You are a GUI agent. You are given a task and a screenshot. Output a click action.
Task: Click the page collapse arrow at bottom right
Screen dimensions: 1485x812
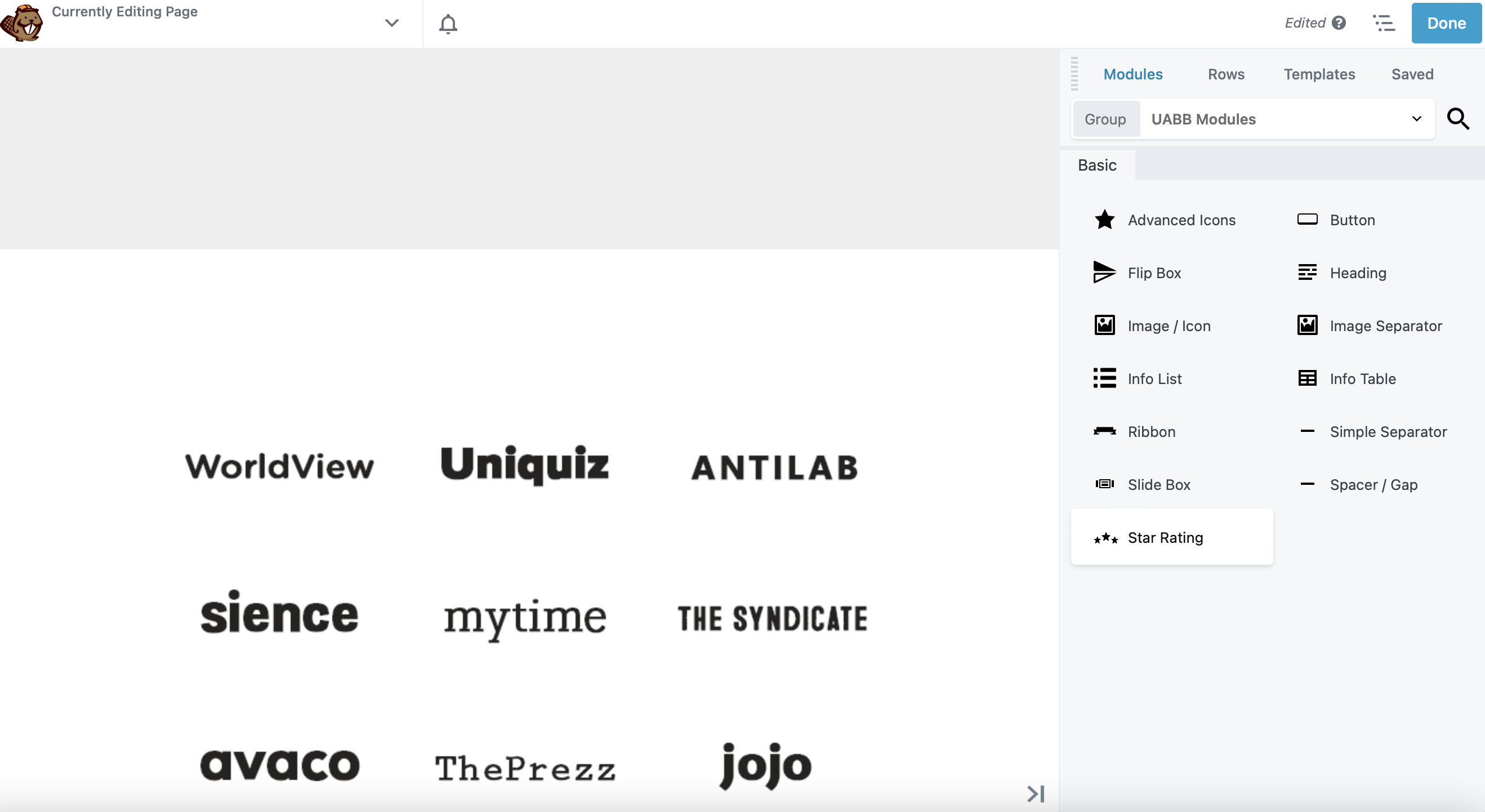pos(1036,793)
